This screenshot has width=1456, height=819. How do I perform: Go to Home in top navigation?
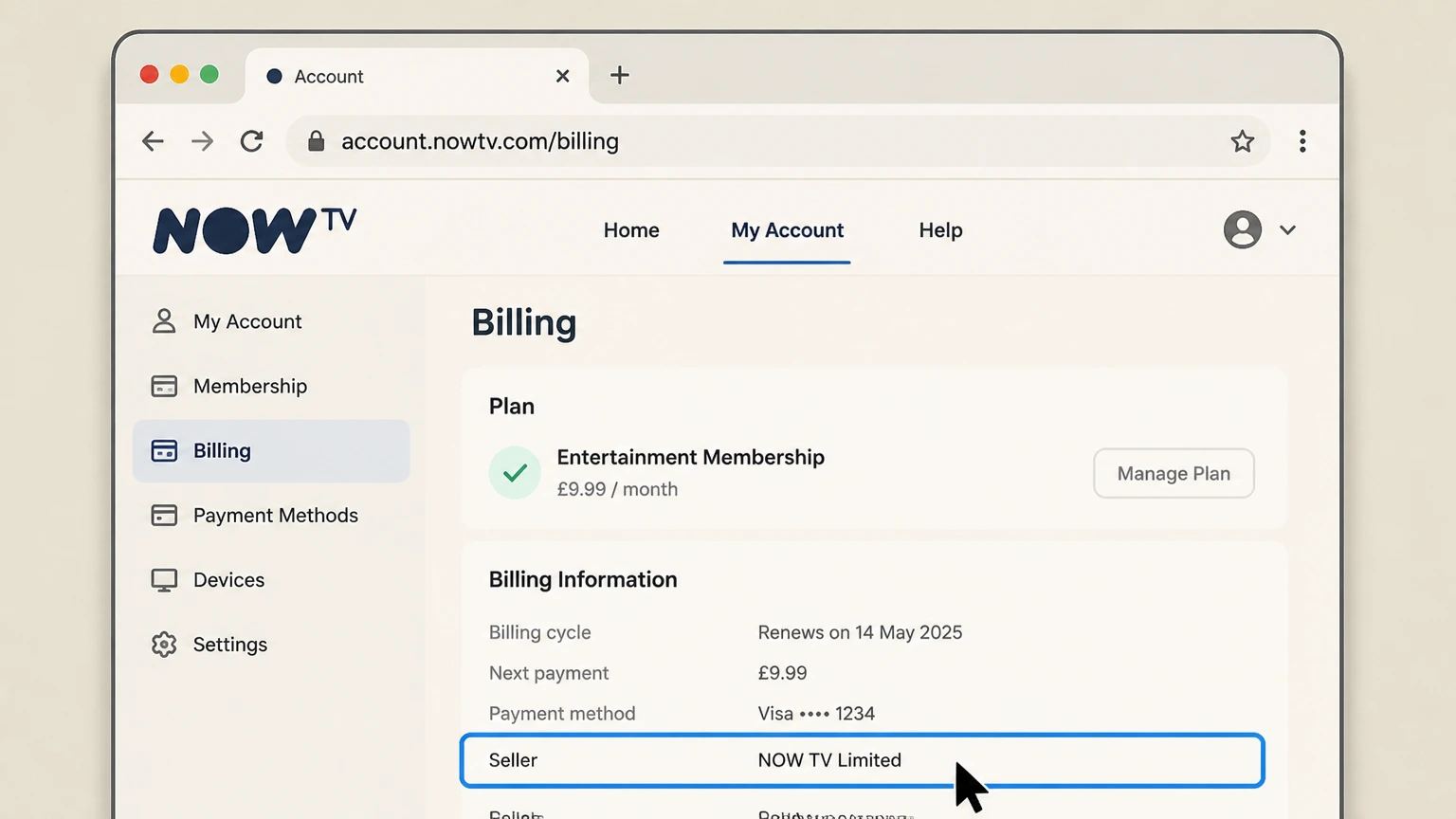click(x=631, y=230)
